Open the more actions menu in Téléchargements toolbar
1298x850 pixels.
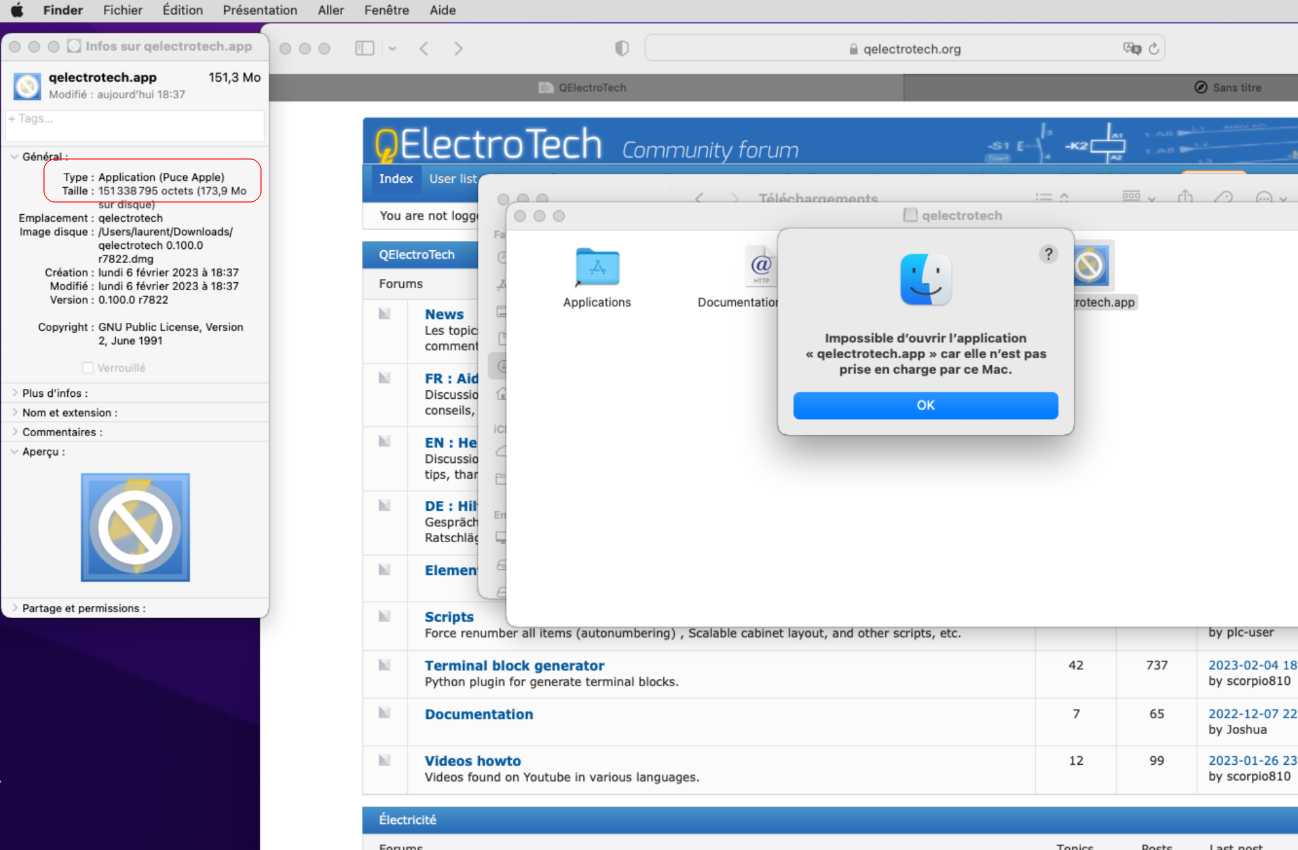[x=1270, y=198]
